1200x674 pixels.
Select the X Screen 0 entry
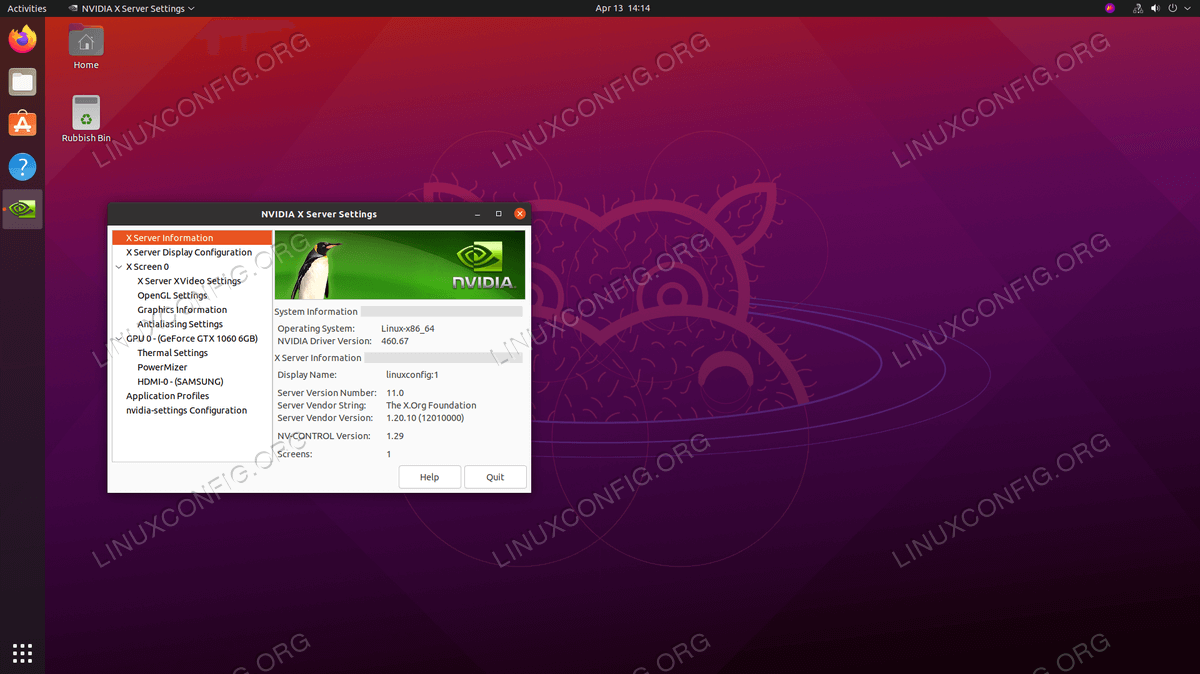pos(147,267)
